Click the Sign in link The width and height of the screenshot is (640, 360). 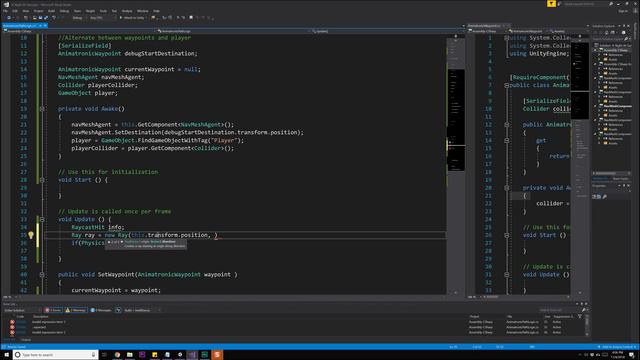point(622,11)
